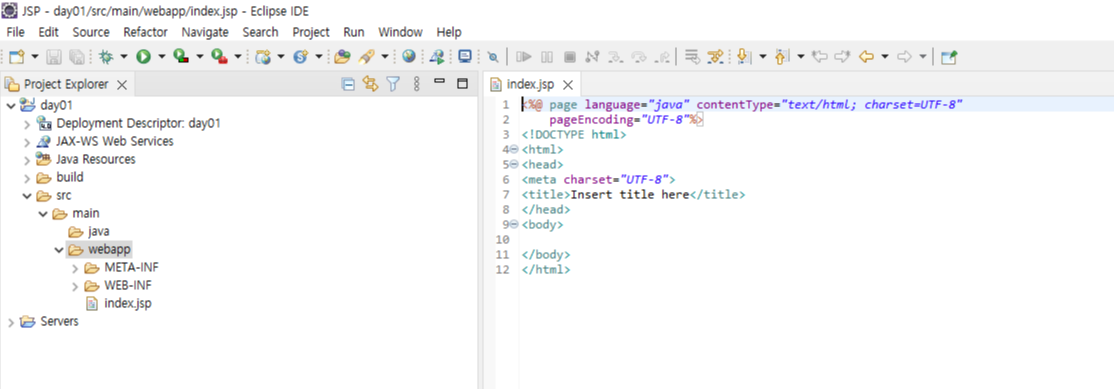Expand the WEB-INF folder

click(75, 286)
